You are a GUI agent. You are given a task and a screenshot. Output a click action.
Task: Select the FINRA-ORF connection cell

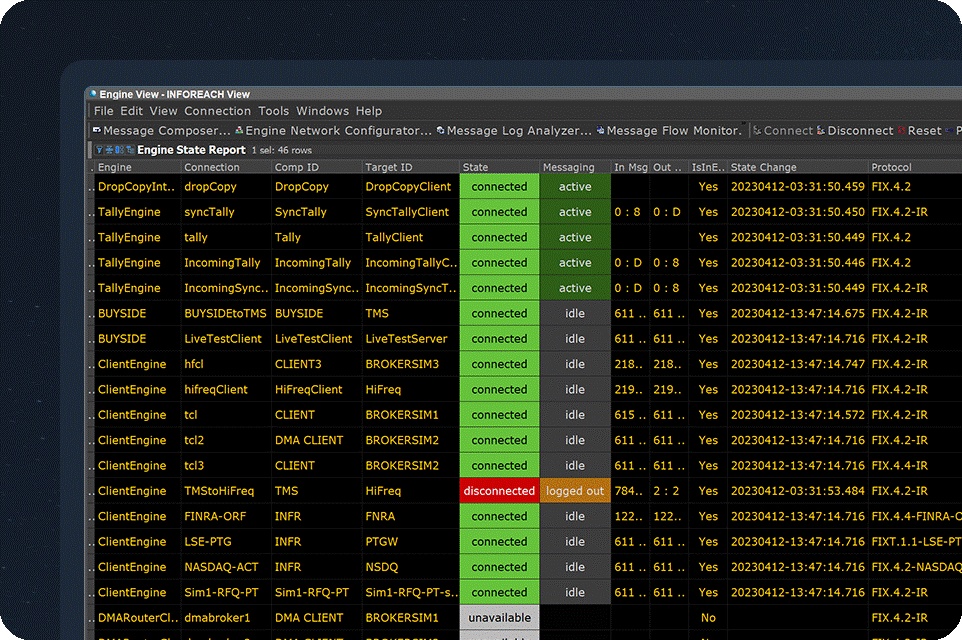click(226, 516)
